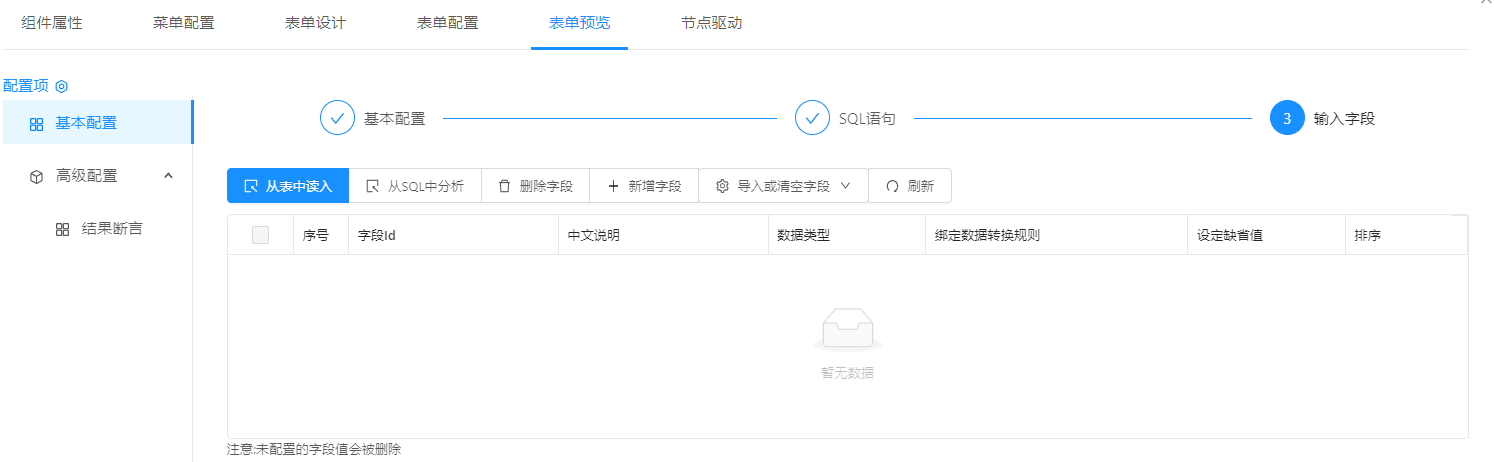Click the gear icon next to 配置项

coord(61,87)
